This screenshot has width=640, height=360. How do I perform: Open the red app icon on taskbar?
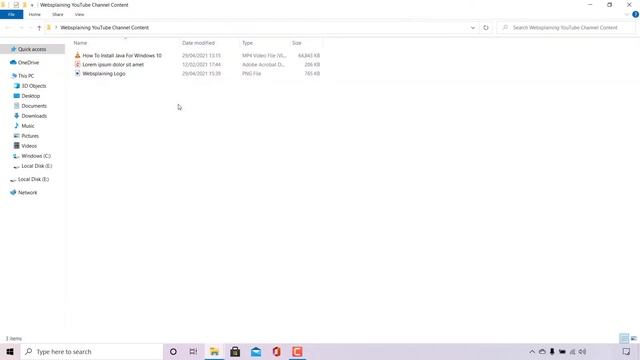coord(297,351)
